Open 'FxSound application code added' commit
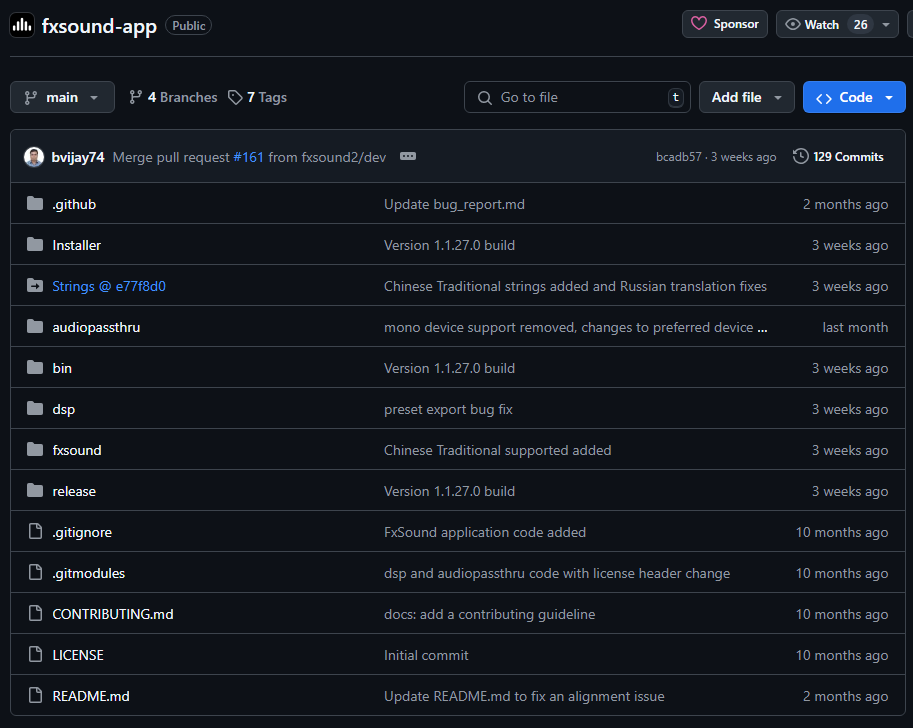The image size is (913, 728). pos(484,532)
